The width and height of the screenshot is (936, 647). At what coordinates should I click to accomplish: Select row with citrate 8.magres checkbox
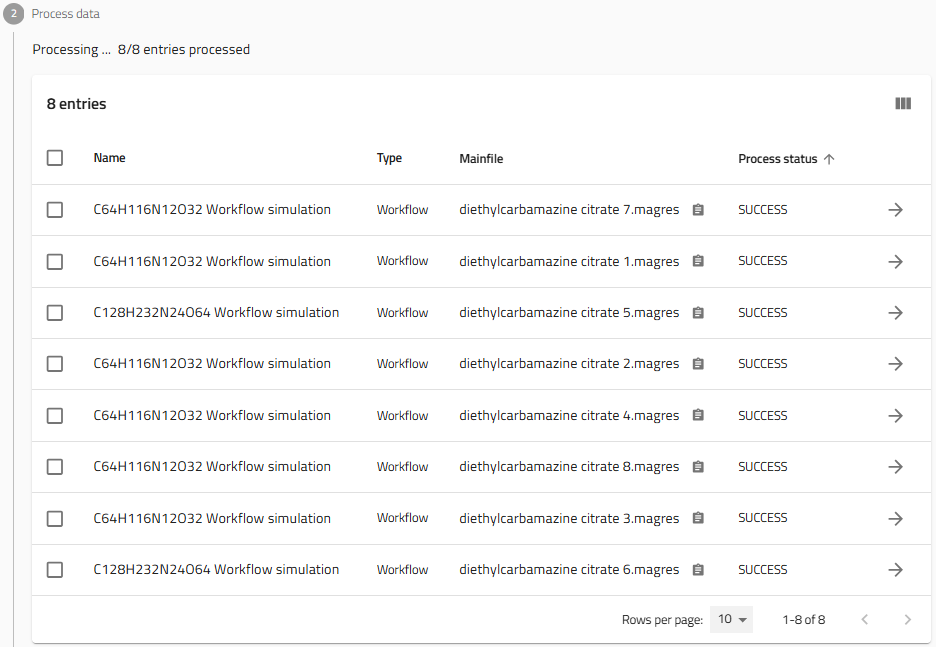(x=55, y=467)
